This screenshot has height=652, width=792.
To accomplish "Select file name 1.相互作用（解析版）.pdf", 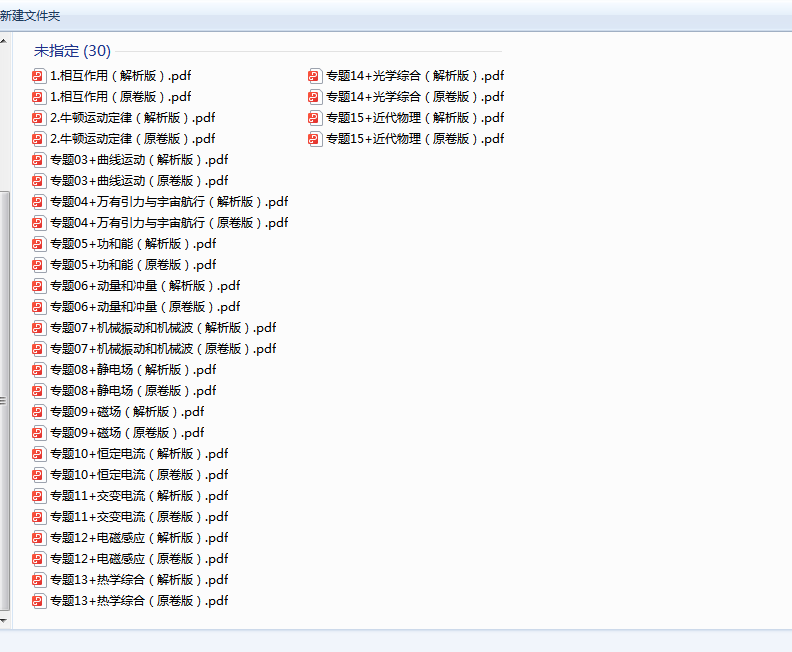I will pos(121,76).
